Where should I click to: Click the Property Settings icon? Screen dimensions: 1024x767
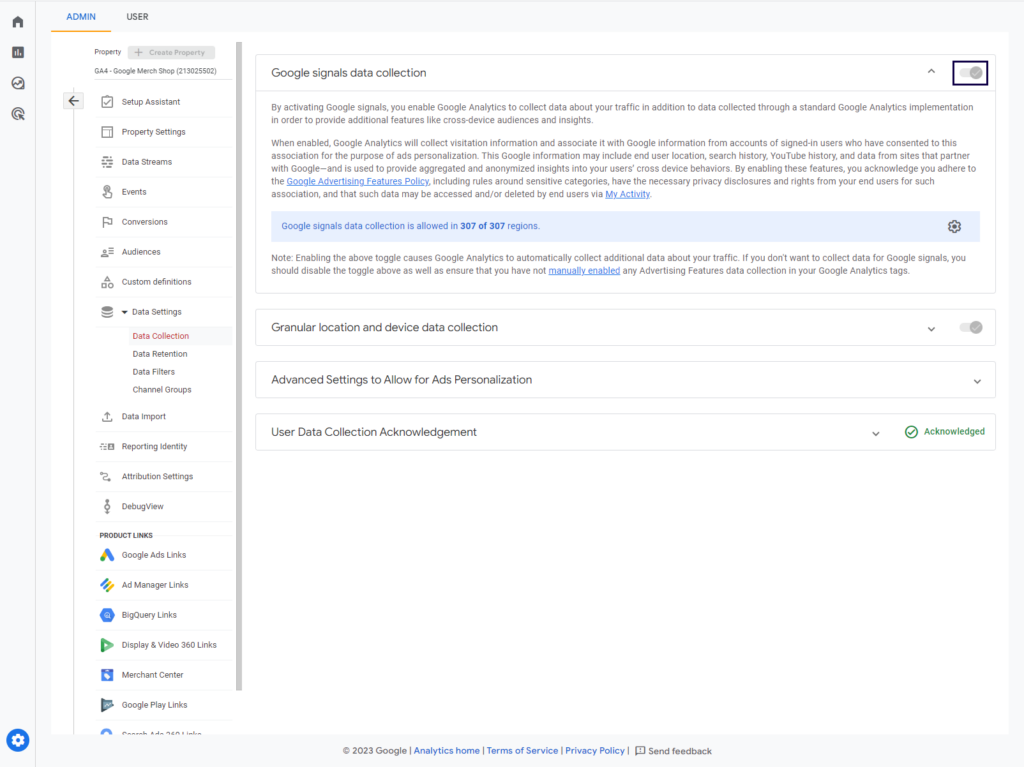[x=107, y=132]
